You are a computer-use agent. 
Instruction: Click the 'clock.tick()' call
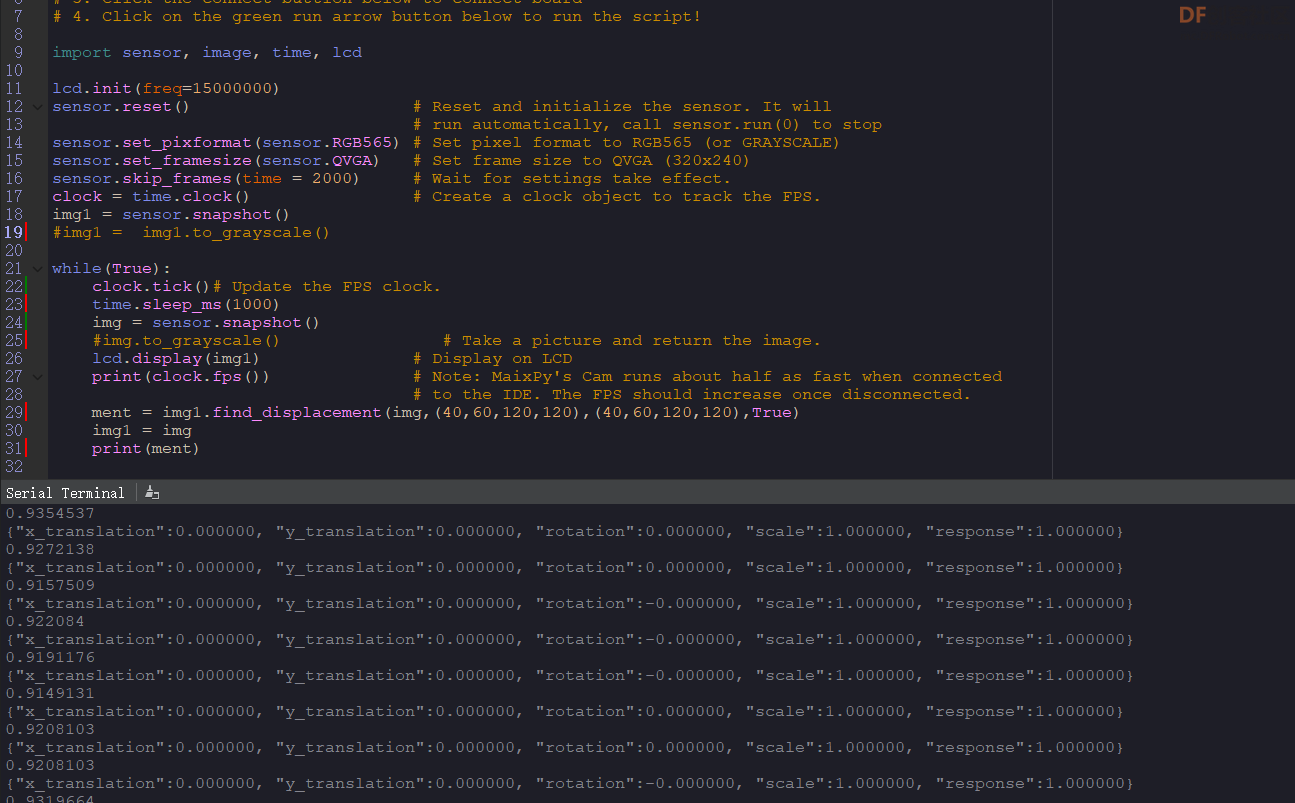(x=151, y=287)
